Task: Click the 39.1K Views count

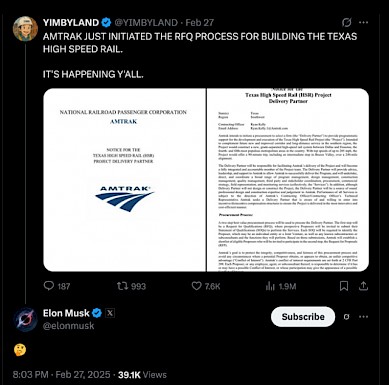Action: pos(142,375)
